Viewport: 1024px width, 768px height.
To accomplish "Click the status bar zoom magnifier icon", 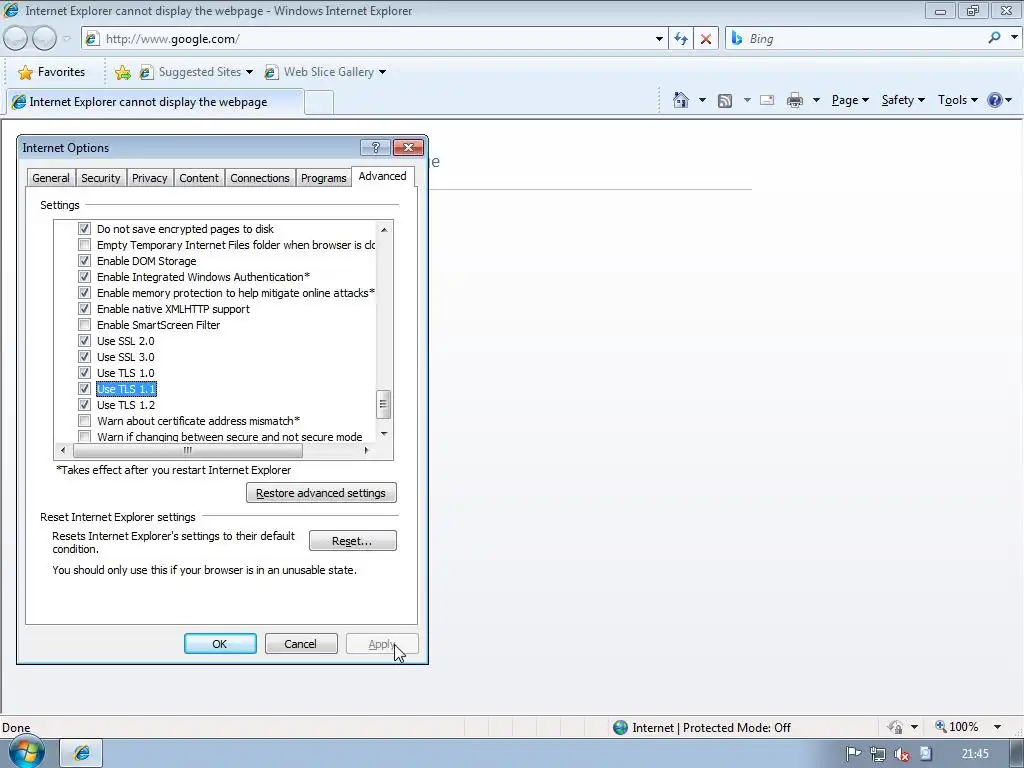I will point(940,726).
